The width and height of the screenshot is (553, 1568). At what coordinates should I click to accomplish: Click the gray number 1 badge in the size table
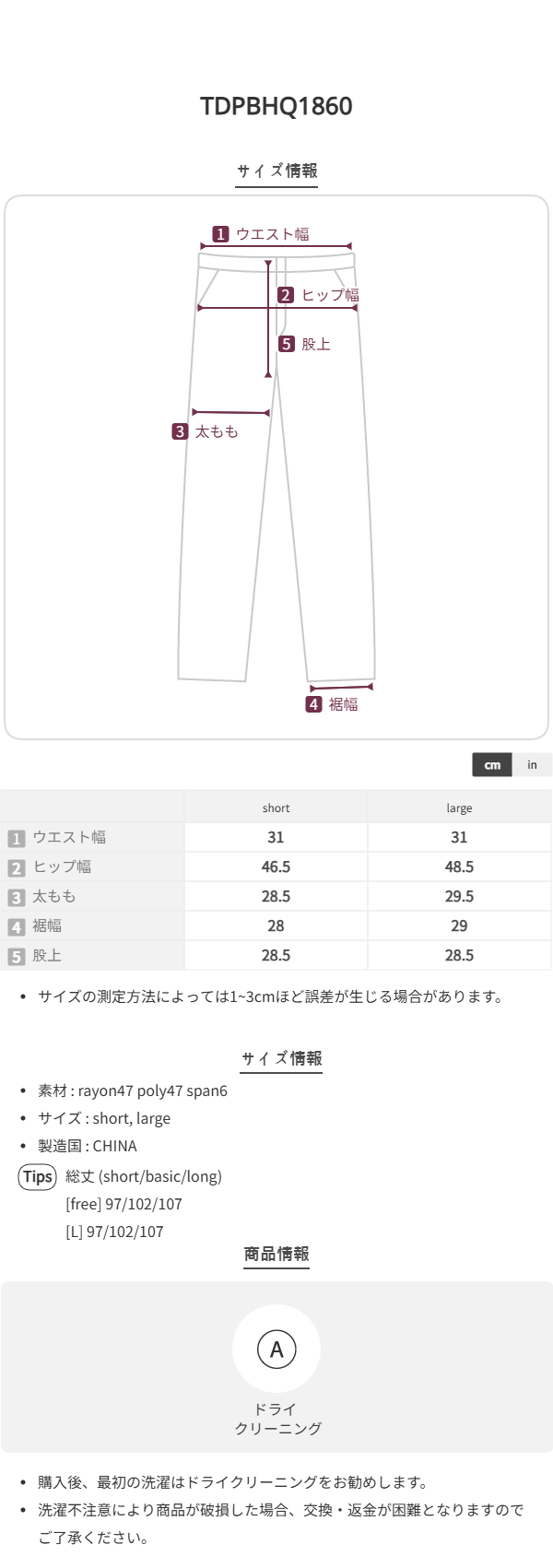tap(16, 838)
